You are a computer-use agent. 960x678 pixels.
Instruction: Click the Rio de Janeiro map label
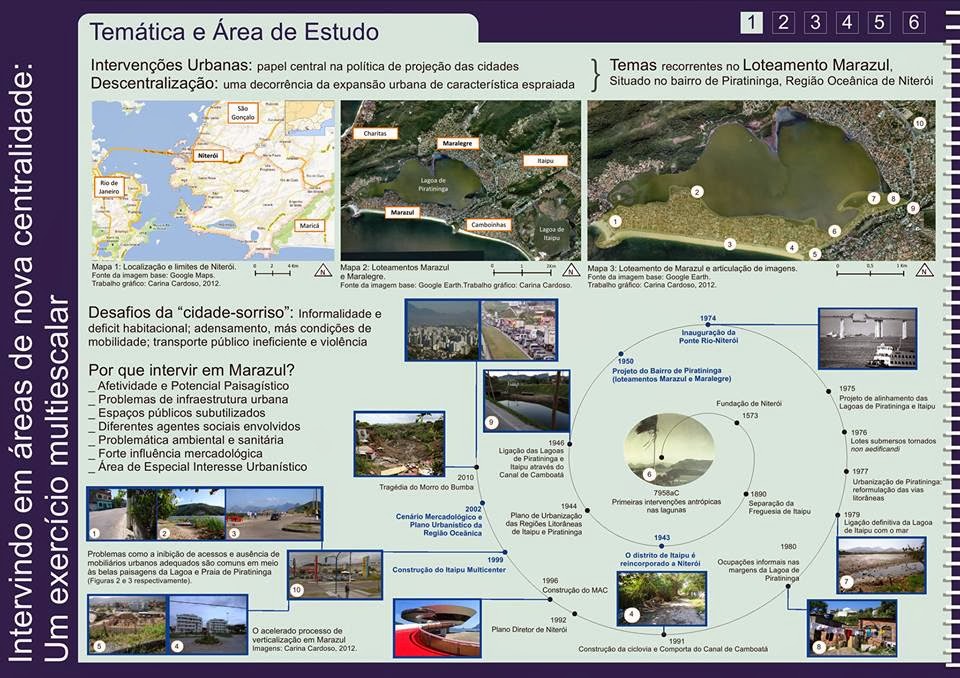(109, 187)
